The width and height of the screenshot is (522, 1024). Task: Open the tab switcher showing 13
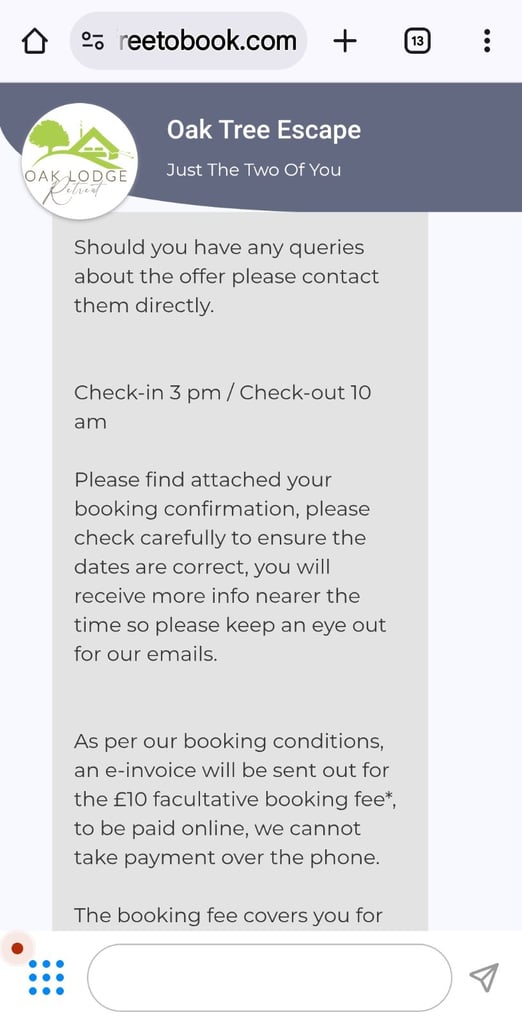click(417, 42)
